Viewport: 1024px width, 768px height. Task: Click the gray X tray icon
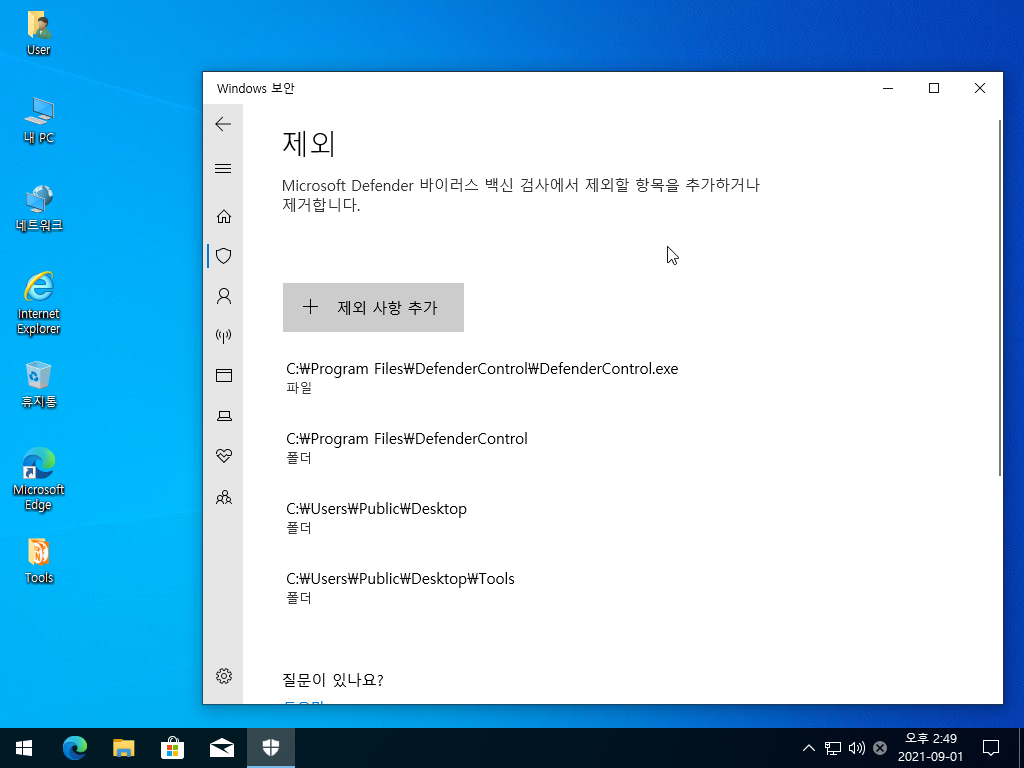880,748
